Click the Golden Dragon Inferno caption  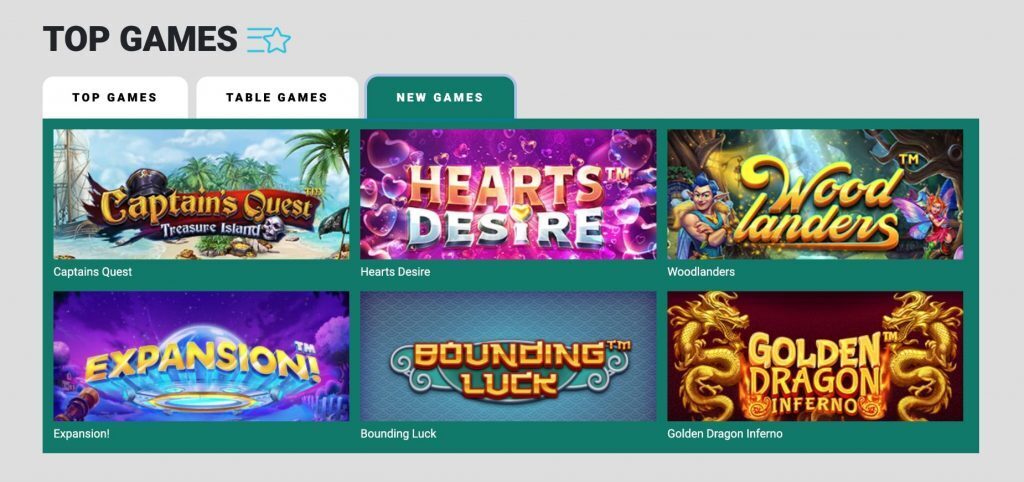[725, 434]
